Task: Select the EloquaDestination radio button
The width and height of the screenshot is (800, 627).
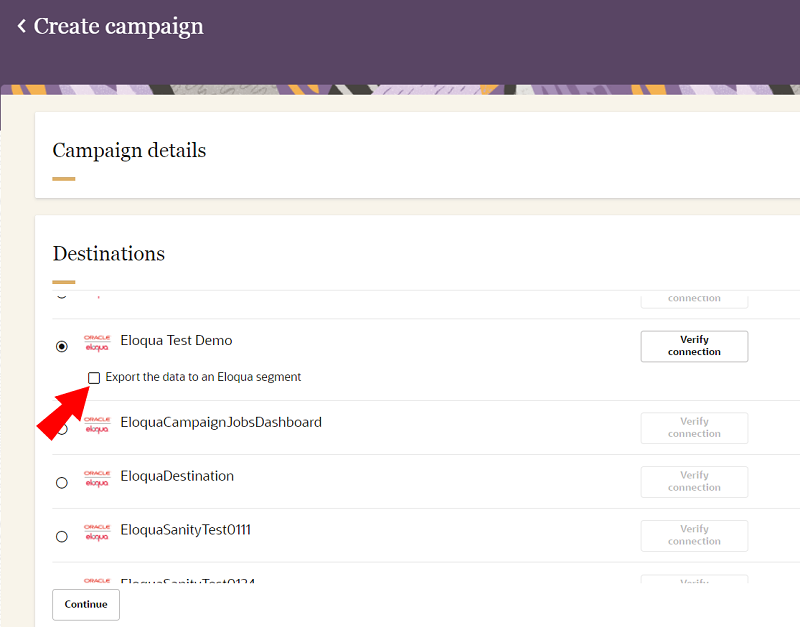Action: pyautogui.click(x=62, y=483)
